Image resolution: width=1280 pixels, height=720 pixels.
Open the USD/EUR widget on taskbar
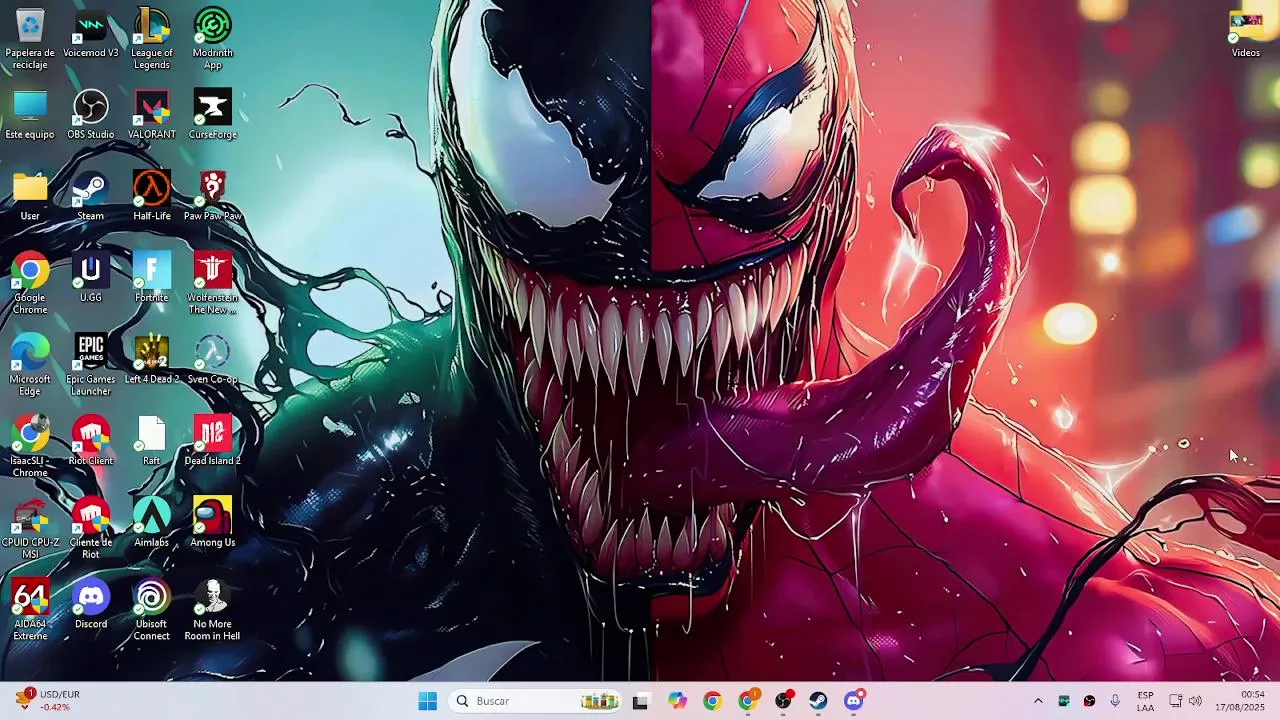[48, 701]
